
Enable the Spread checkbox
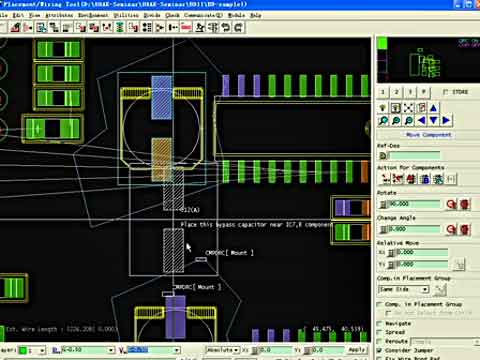coord(379,332)
